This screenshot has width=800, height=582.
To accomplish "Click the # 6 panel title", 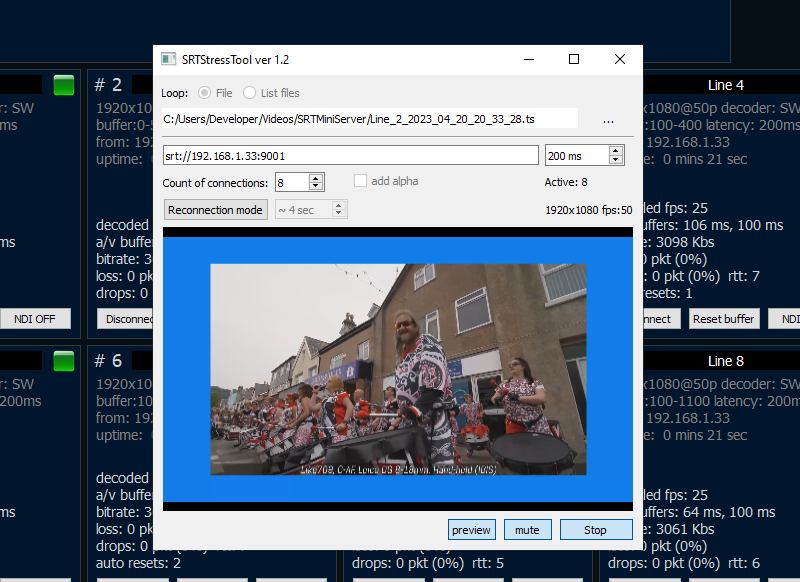I will (x=108, y=361).
